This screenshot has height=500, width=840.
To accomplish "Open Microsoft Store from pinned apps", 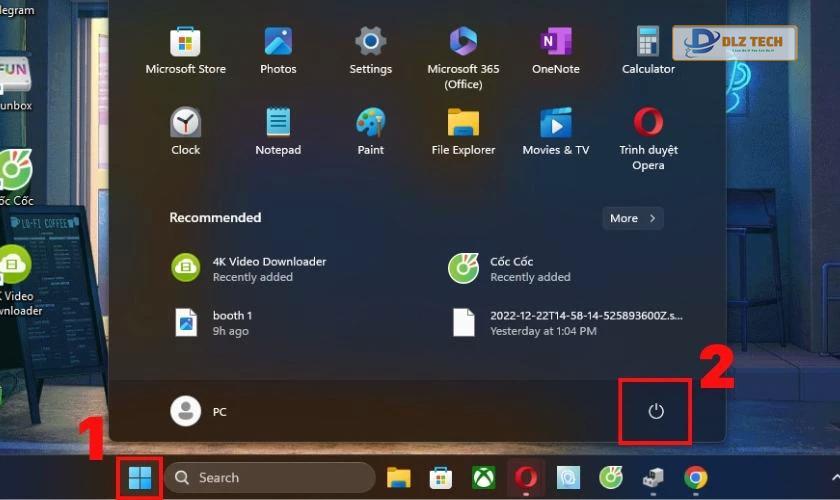I will [185, 50].
